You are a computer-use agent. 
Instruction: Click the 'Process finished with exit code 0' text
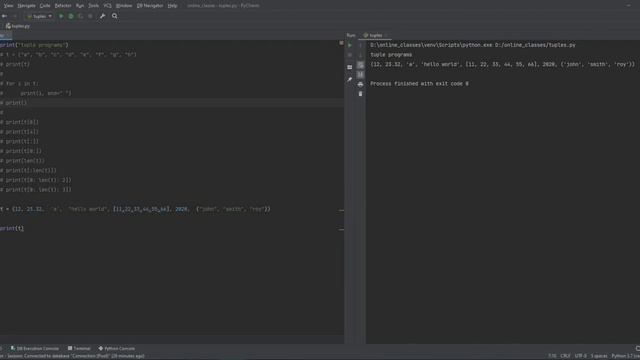point(419,84)
